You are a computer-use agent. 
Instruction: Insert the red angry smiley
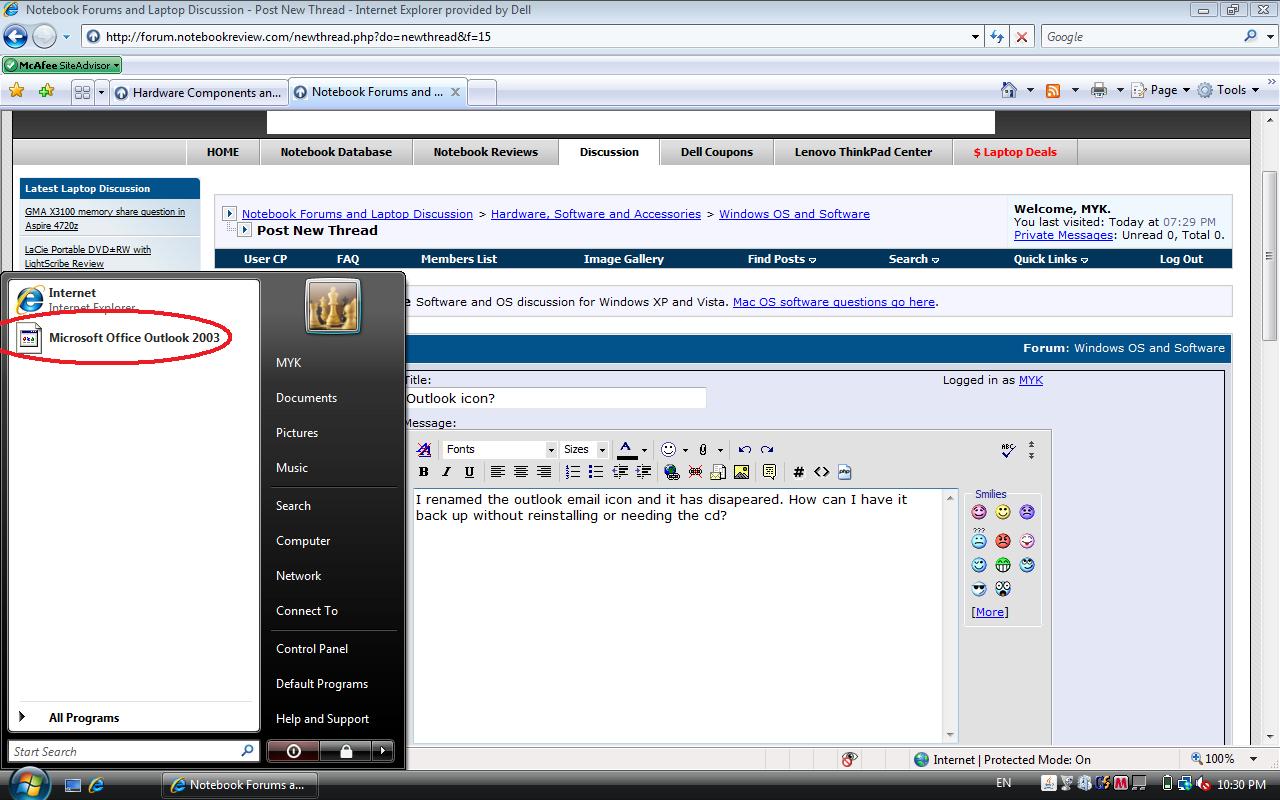(x=1003, y=541)
